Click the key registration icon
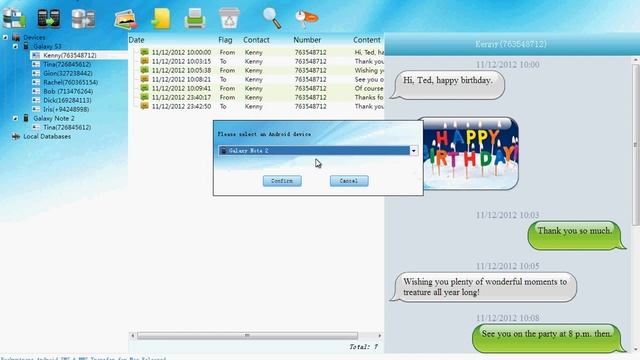640x360 pixels. pos(307,19)
